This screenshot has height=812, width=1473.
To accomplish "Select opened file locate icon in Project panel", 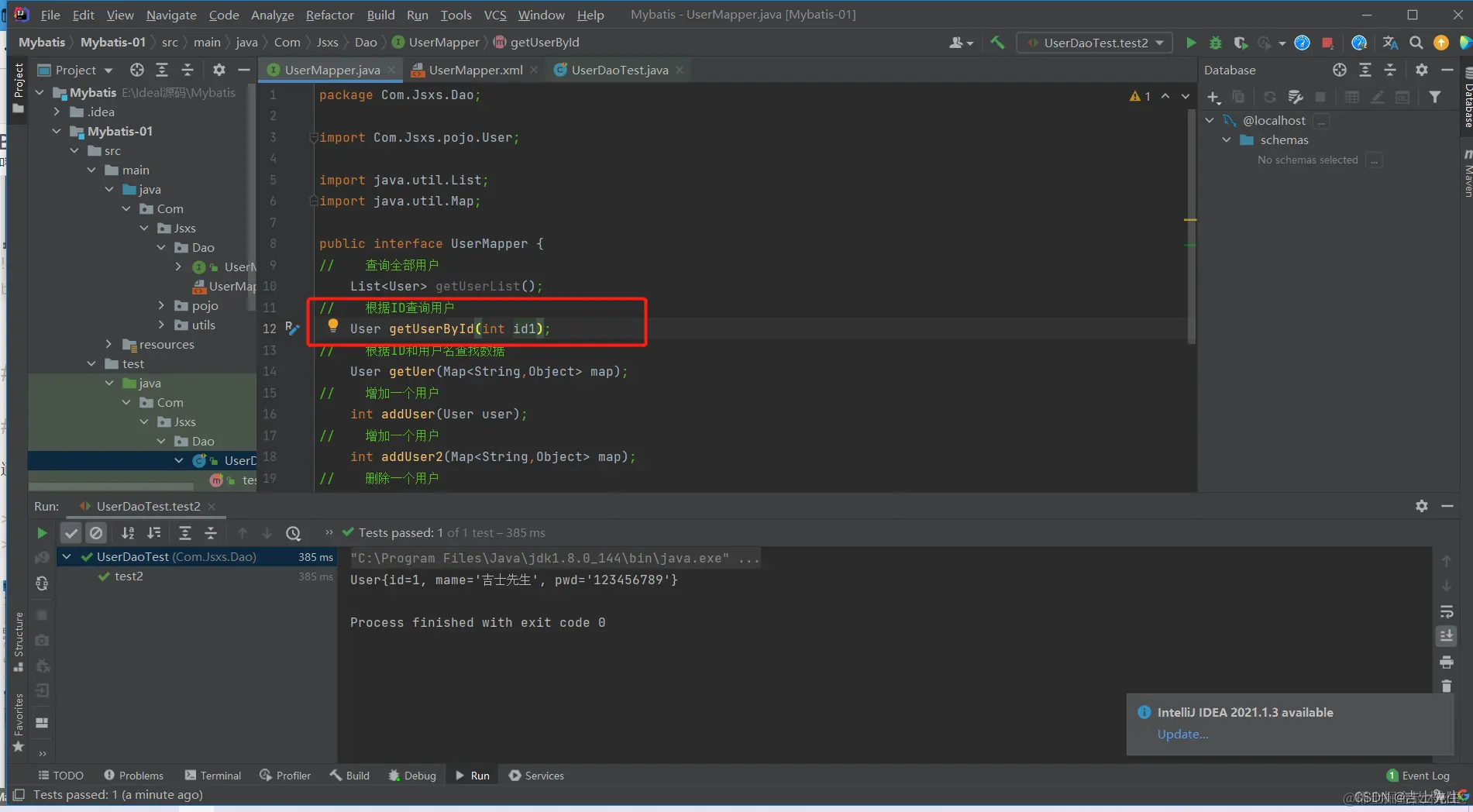I will coord(137,70).
